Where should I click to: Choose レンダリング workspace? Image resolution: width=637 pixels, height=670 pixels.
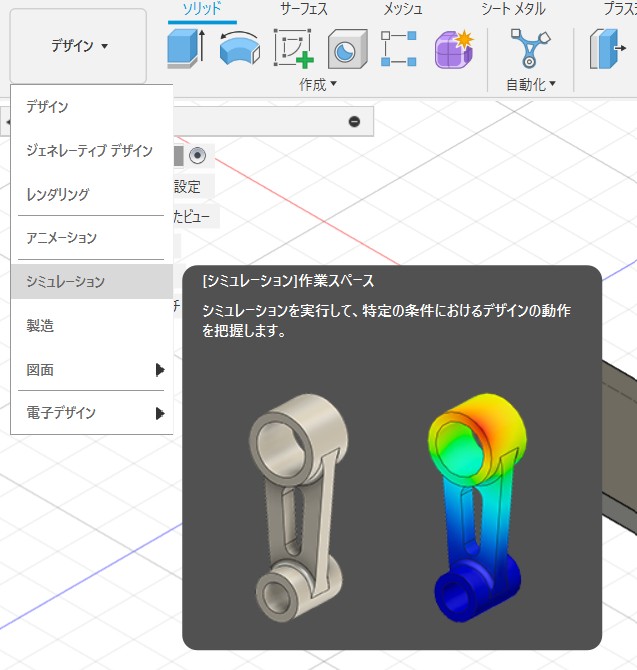tap(92, 194)
